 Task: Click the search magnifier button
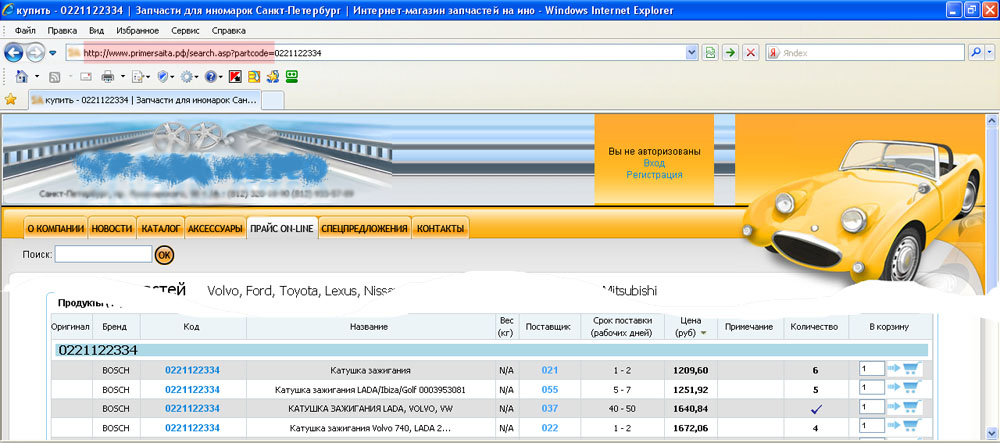(976, 53)
